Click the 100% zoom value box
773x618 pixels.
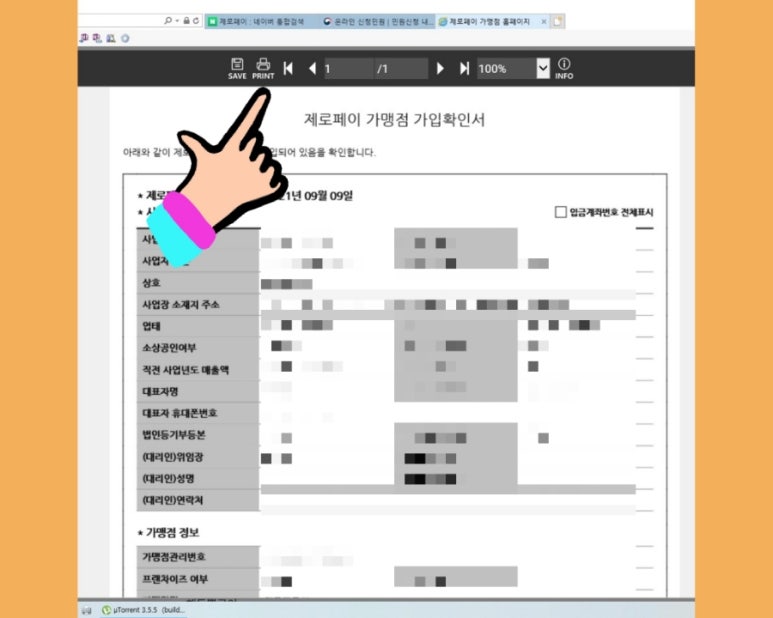[507, 69]
